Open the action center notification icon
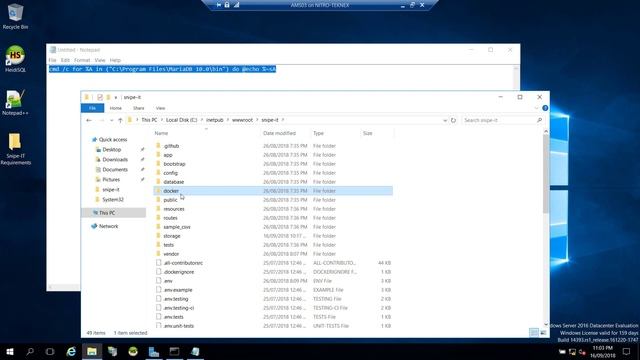The width and height of the screenshot is (640, 360). pyautogui.click(x=627, y=351)
